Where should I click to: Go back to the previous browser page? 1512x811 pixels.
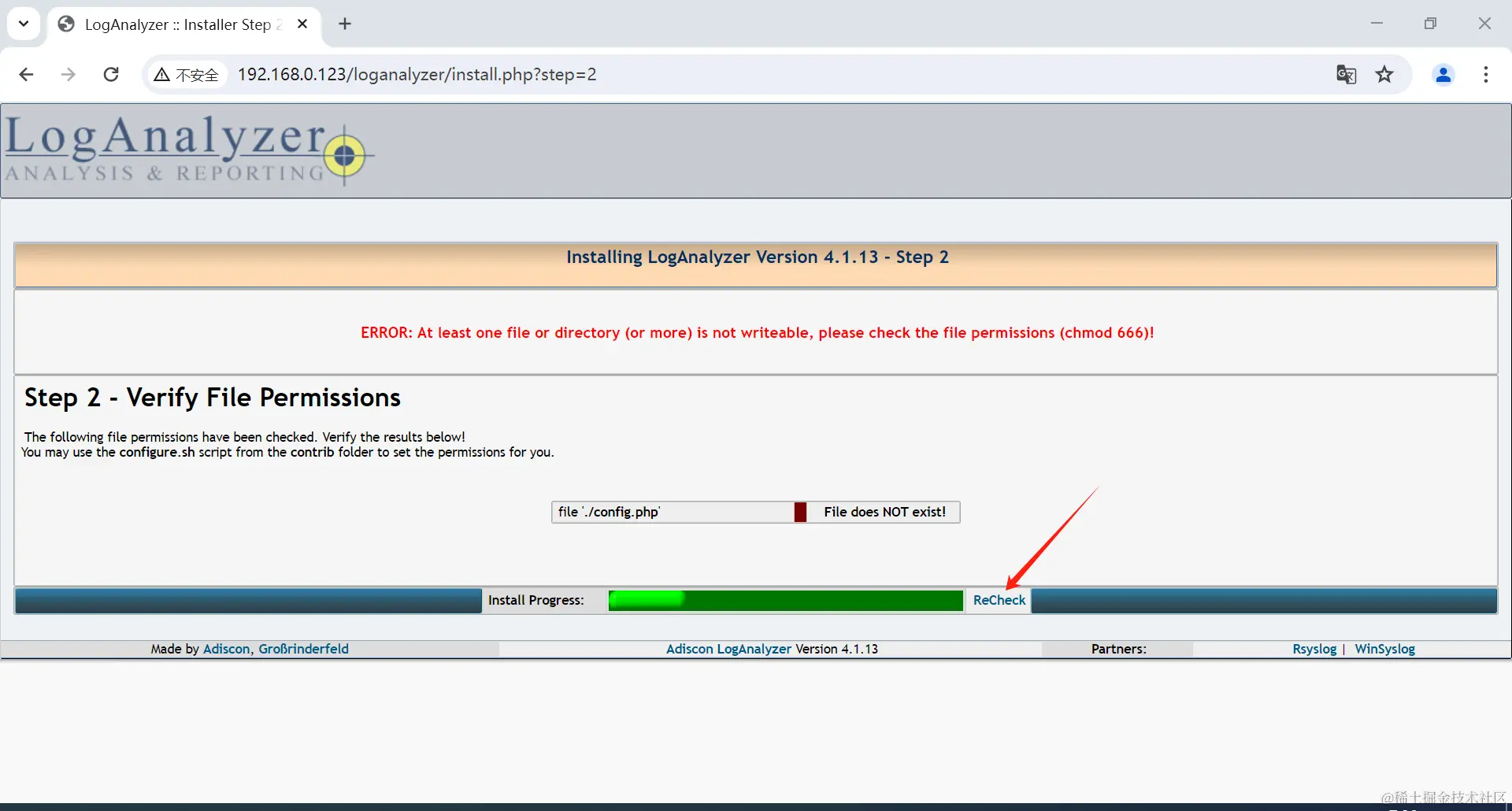[x=26, y=75]
